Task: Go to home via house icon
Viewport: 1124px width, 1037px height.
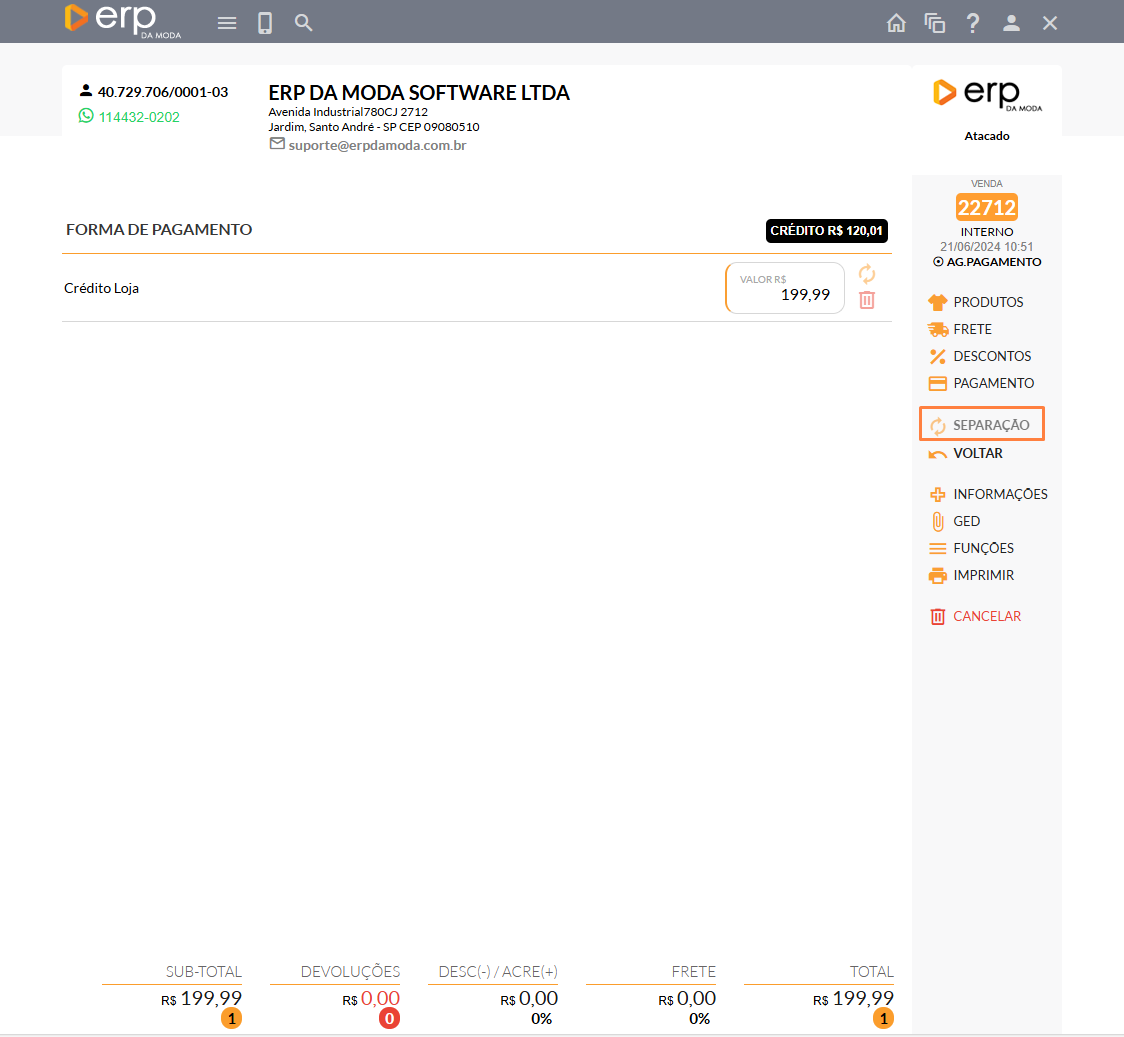Action: [x=896, y=23]
